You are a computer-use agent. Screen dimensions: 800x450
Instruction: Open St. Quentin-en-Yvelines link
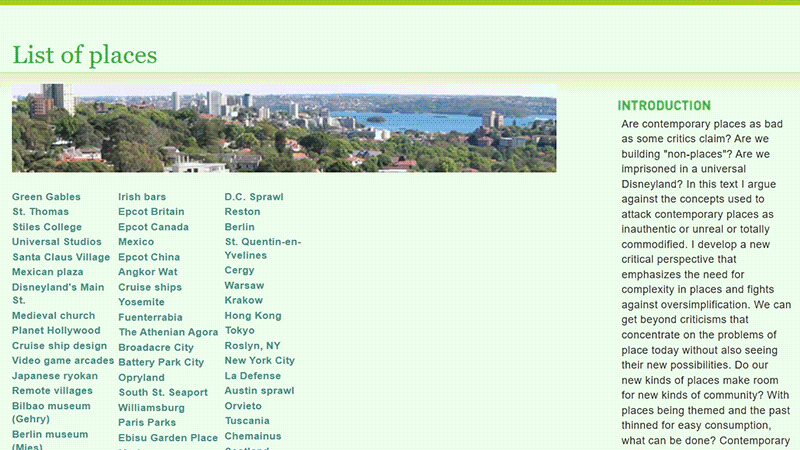(x=262, y=248)
